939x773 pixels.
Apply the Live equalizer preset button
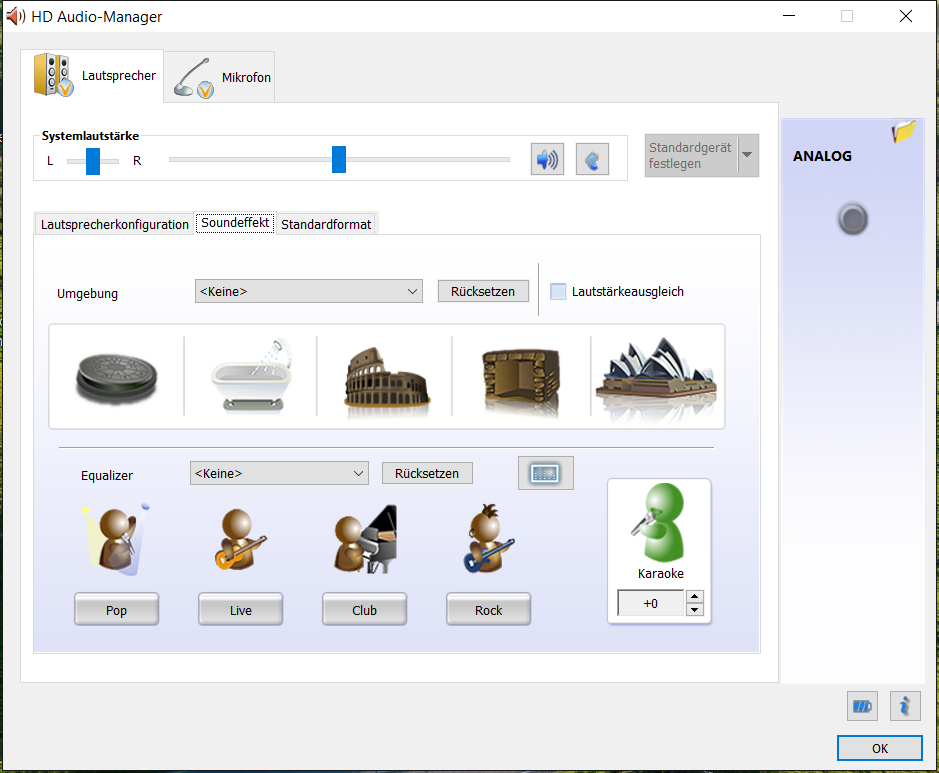(241, 610)
